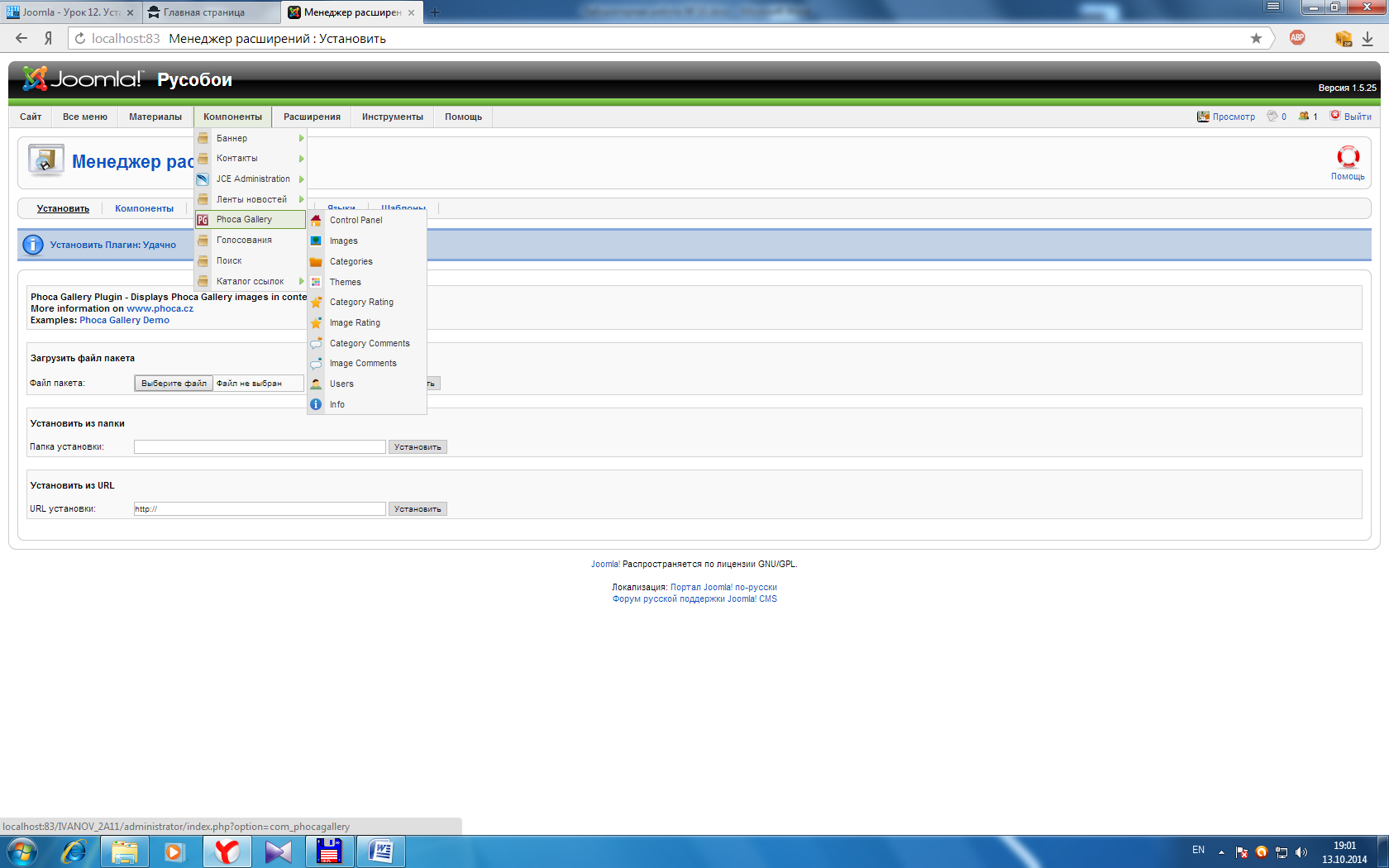
Task: Click the Phoca Gallery PG icon
Action: (x=203, y=220)
